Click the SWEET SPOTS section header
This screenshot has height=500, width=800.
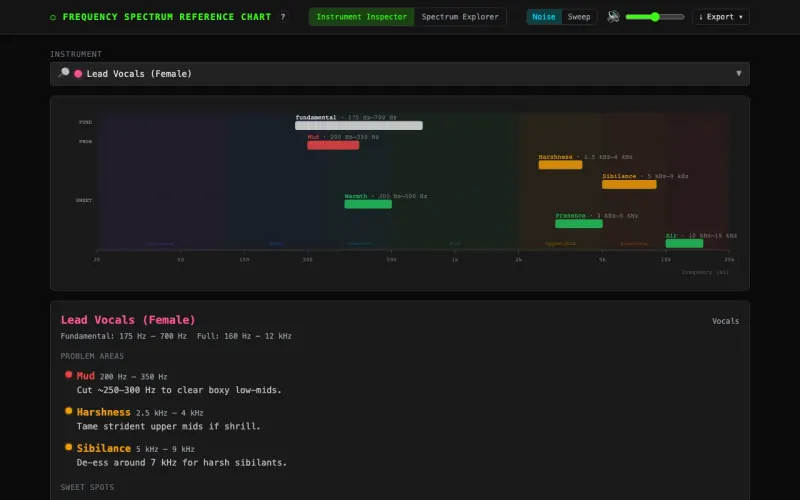click(x=87, y=487)
